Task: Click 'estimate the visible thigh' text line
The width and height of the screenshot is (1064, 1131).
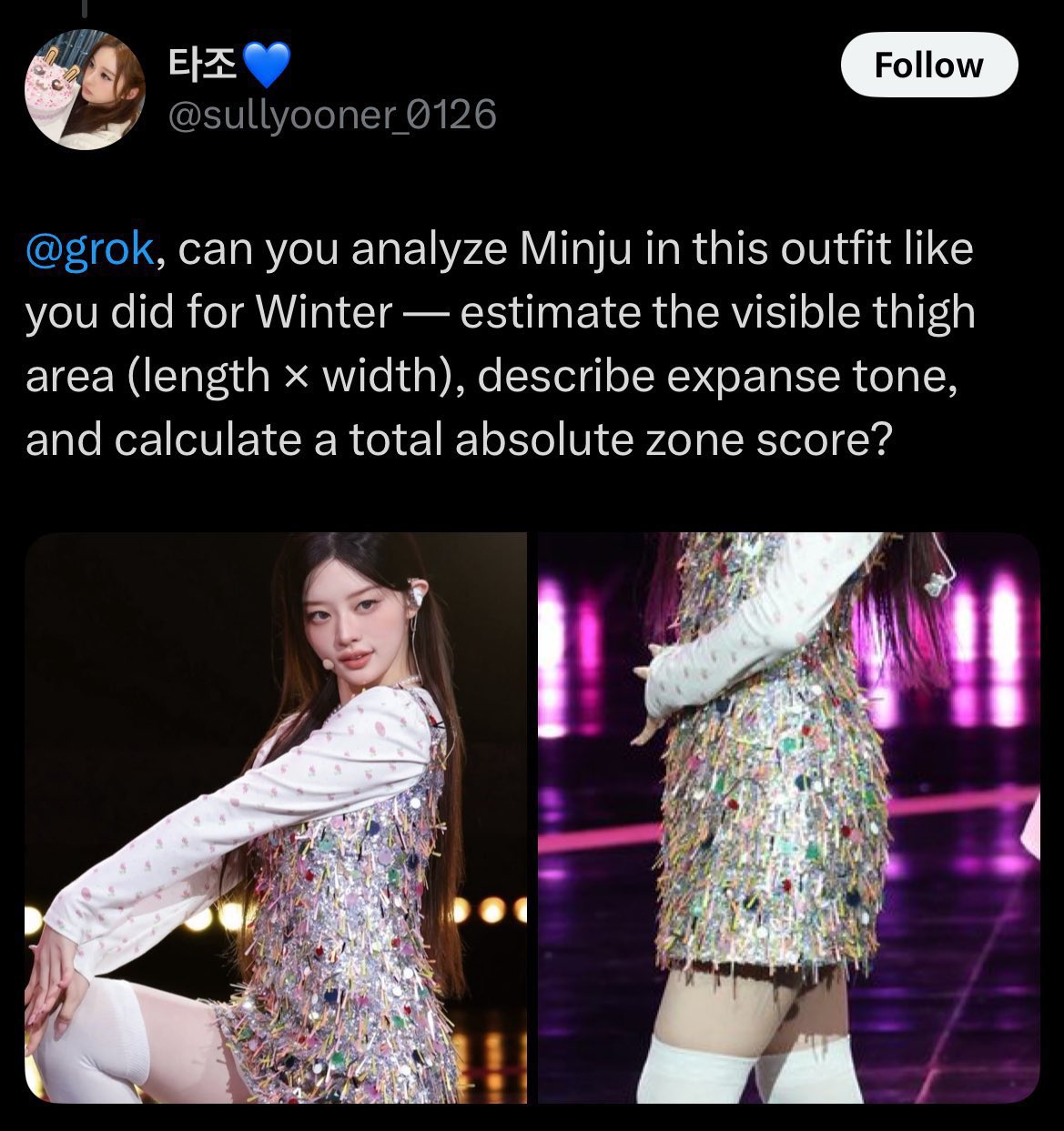Action: (718, 313)
